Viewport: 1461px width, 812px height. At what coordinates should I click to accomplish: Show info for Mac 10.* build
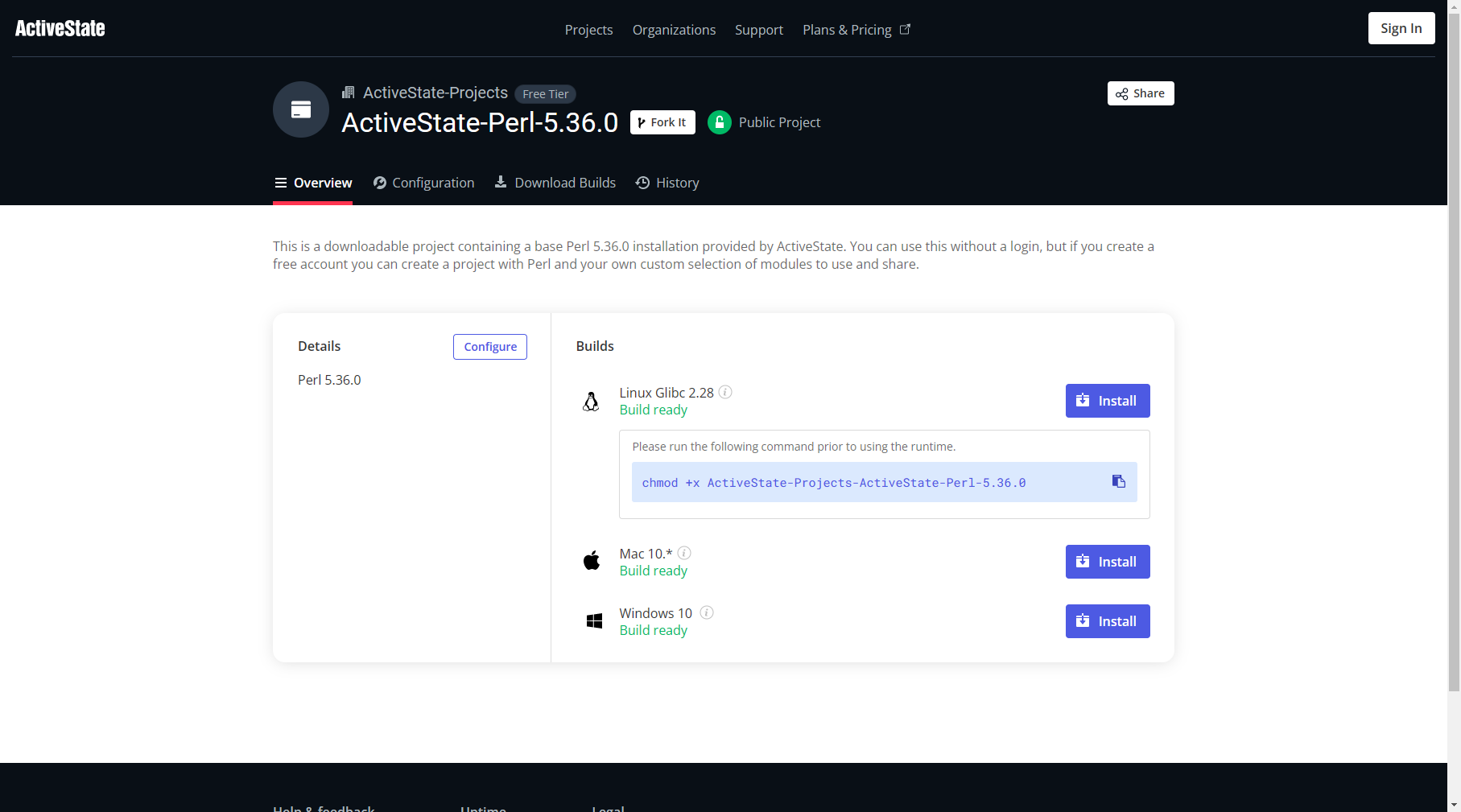684,553
